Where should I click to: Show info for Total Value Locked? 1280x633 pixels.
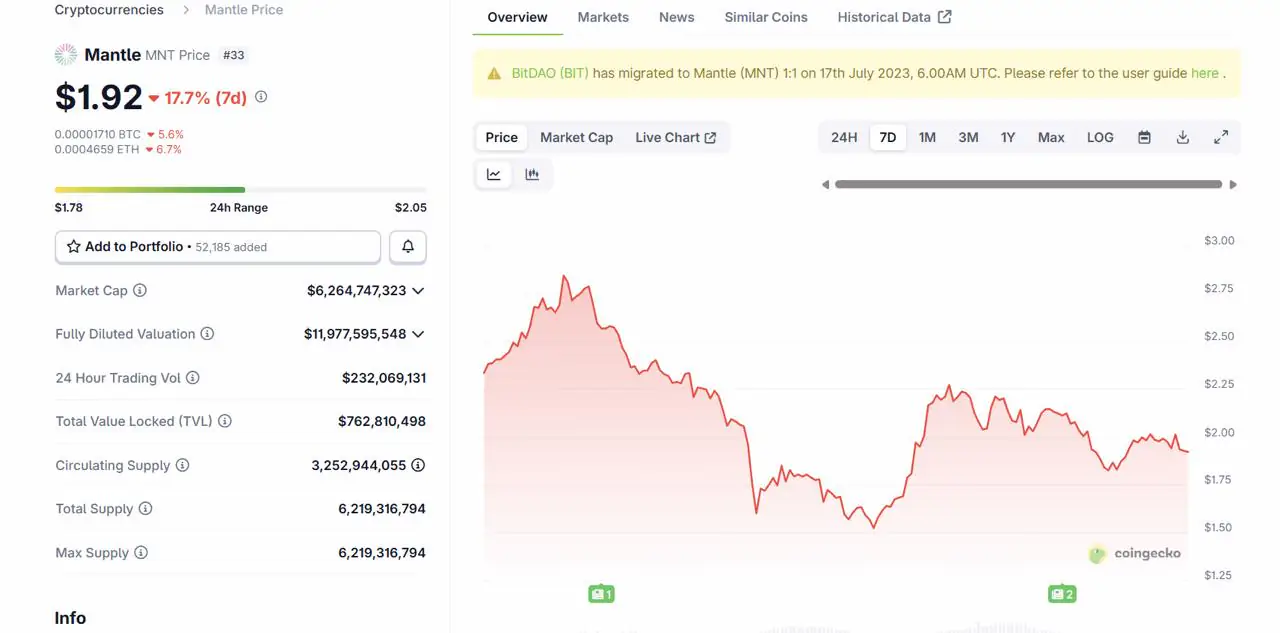point(225,421)
